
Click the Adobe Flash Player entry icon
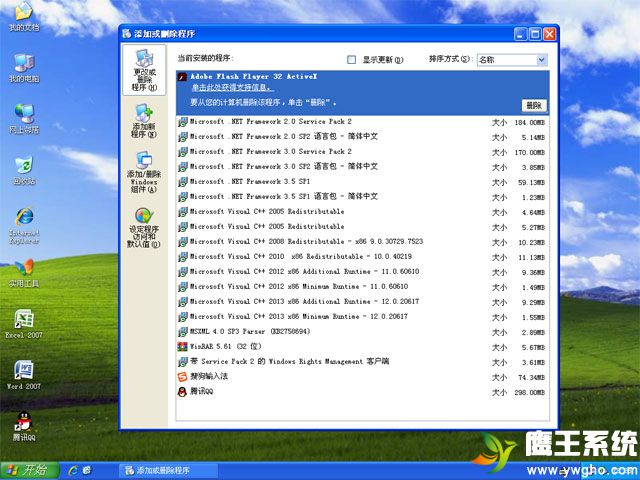pyautogui.click(x=182, y=77)
